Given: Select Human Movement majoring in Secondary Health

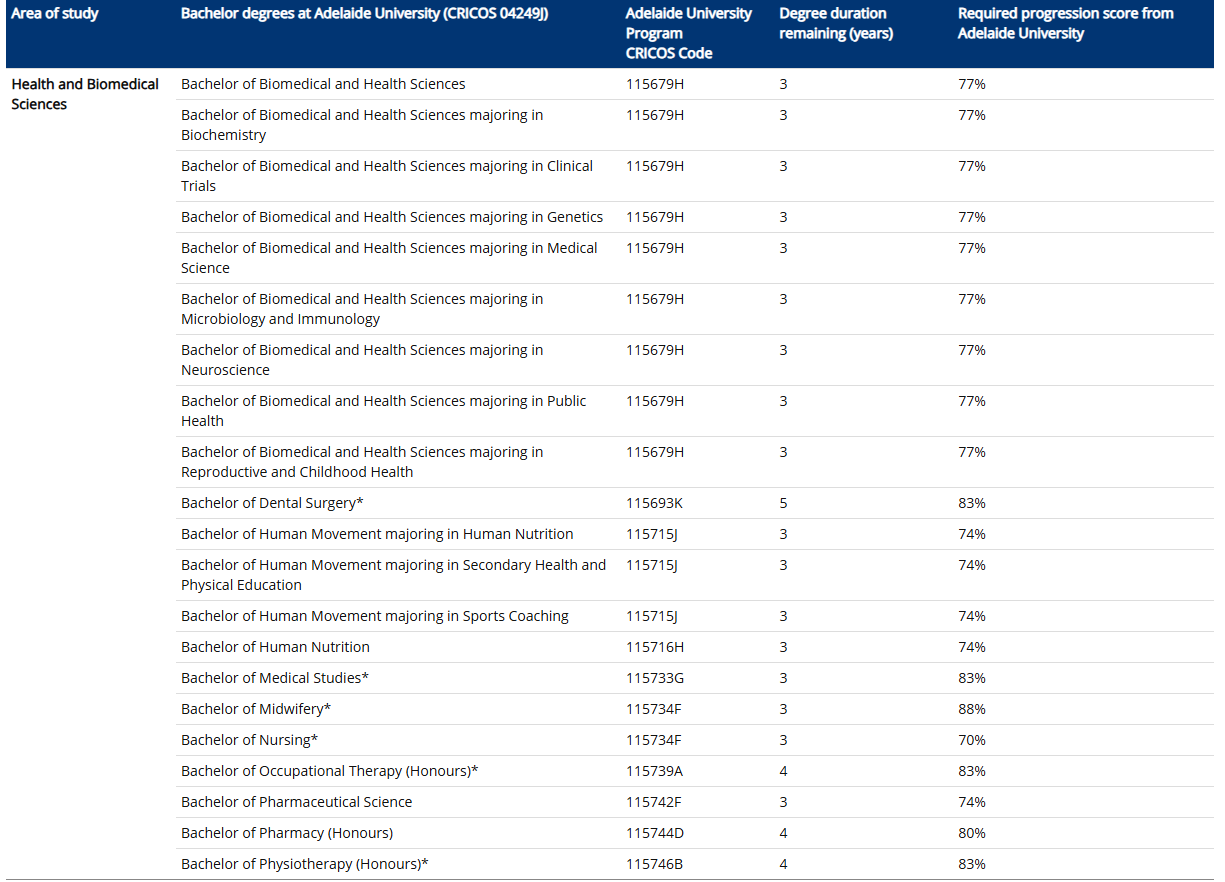Looking at the screenshot, I should (x=393, y=575).
